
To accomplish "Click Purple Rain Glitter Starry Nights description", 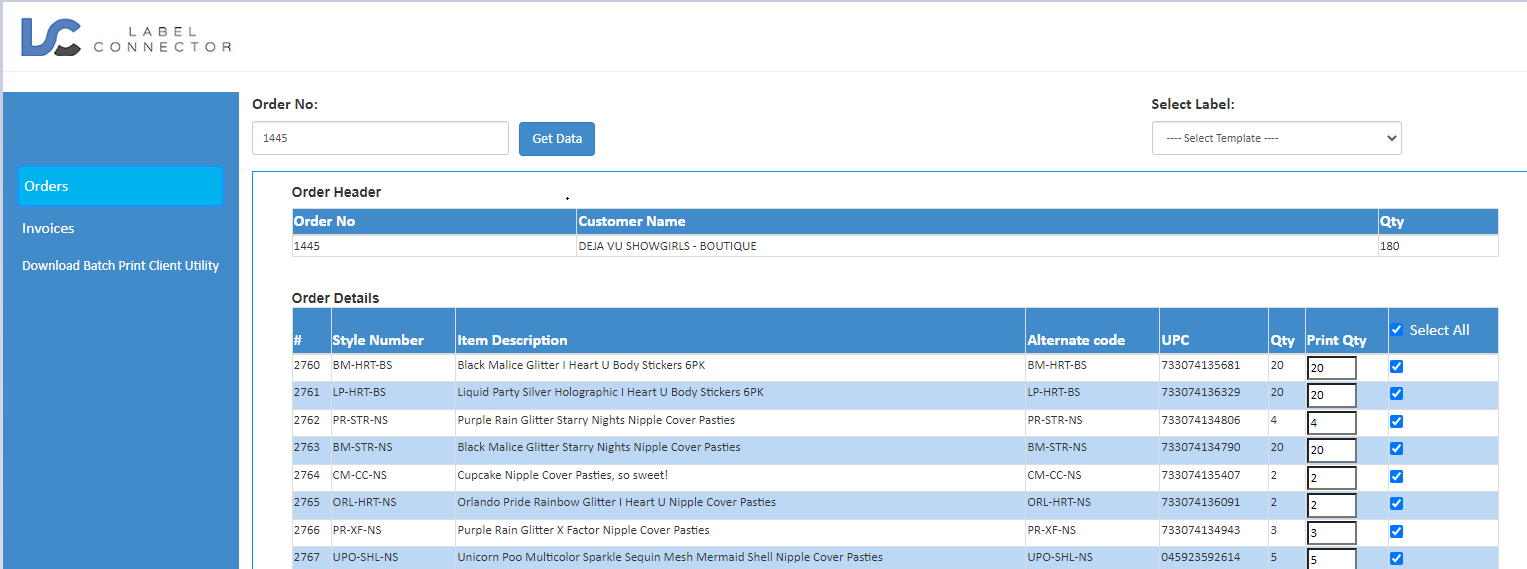I will [x=596, y=421].
